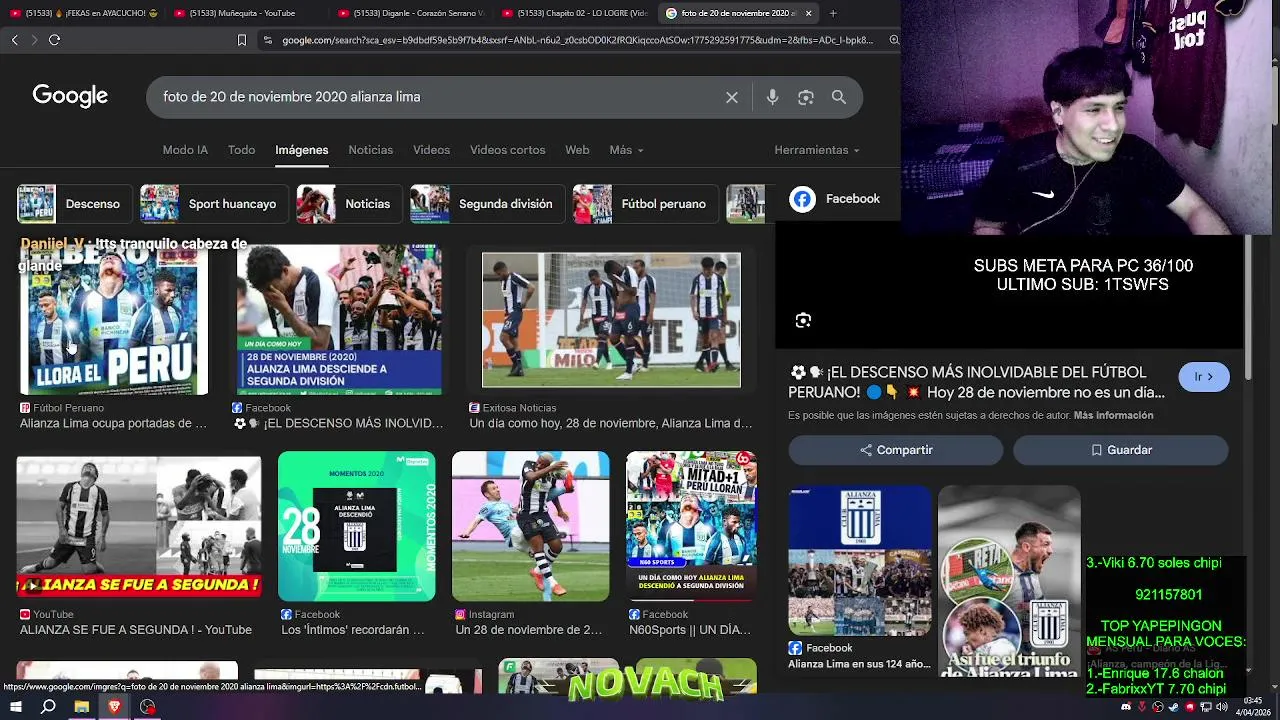
Task: Open File Explorer from taskbar
Action: tap(81, 707)
